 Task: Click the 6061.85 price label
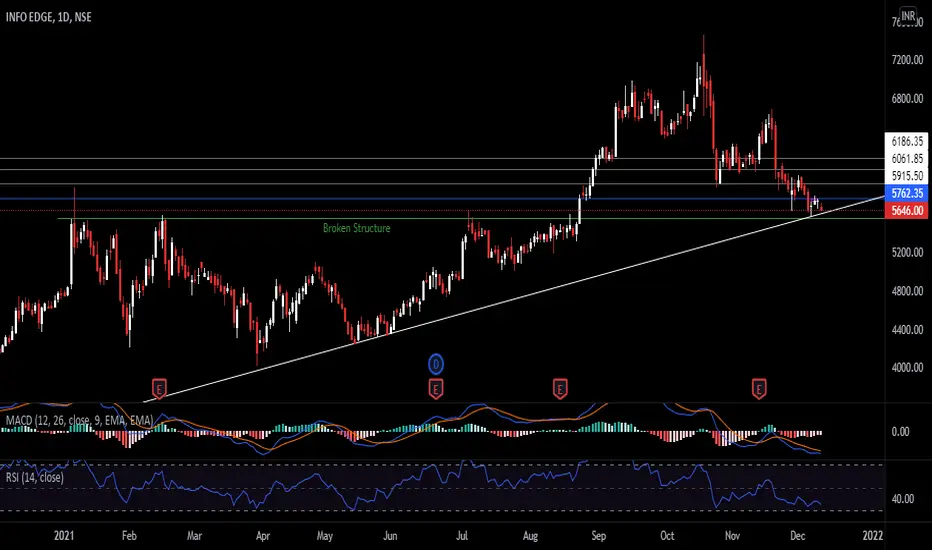coord(906,158)
